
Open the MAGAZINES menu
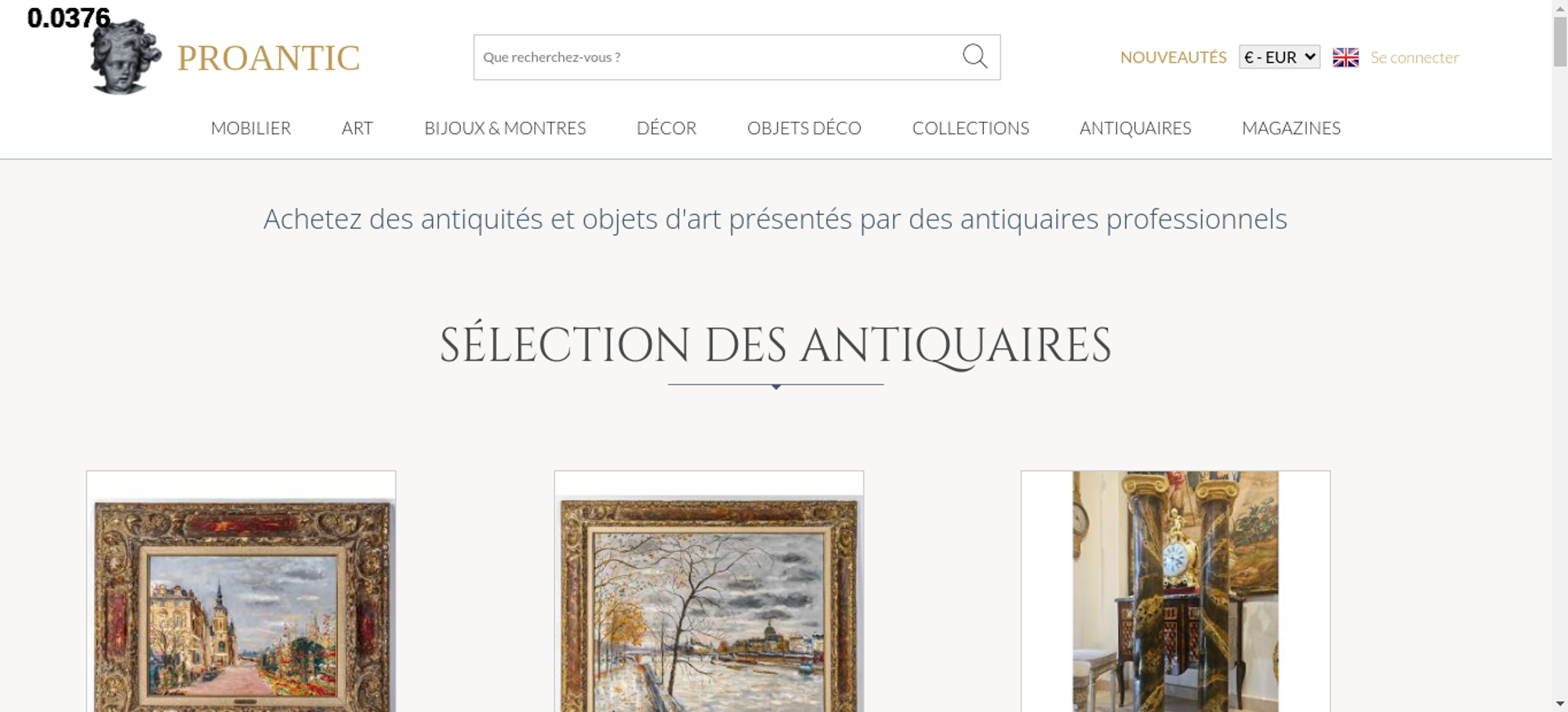[1291, 128]
